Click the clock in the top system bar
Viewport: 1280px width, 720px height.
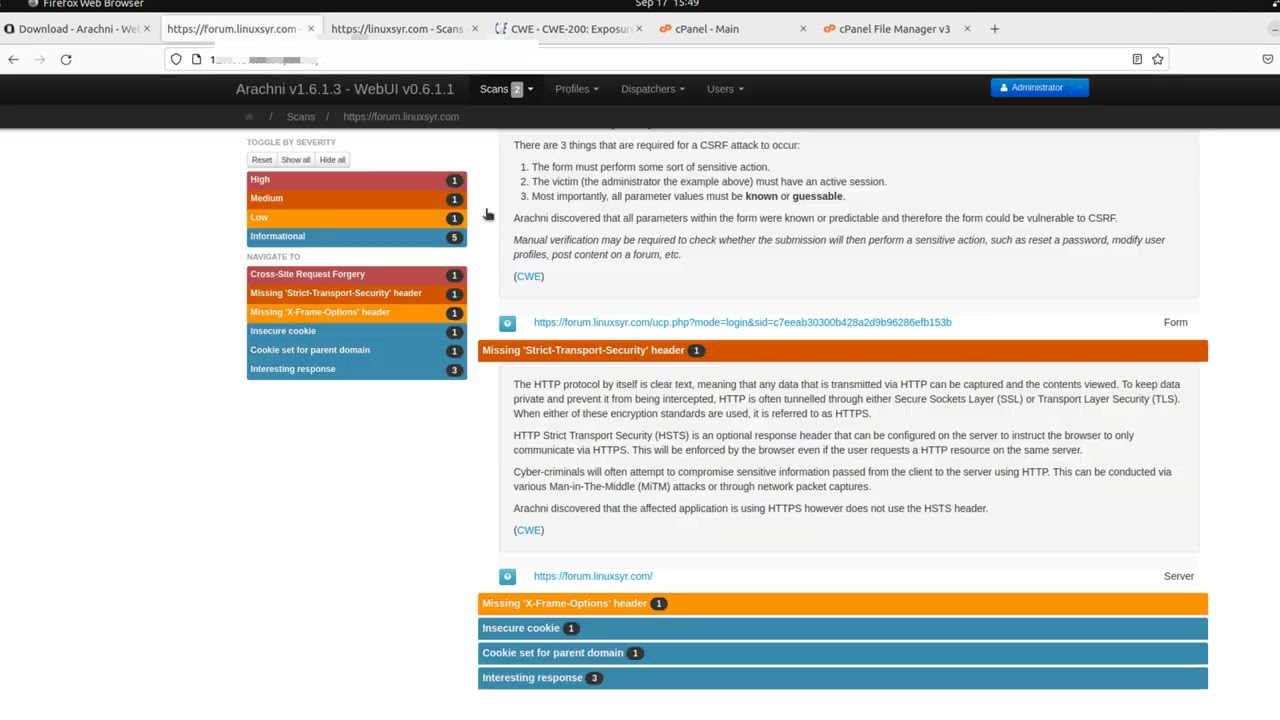pyautogui.click(x=667, y=4)
